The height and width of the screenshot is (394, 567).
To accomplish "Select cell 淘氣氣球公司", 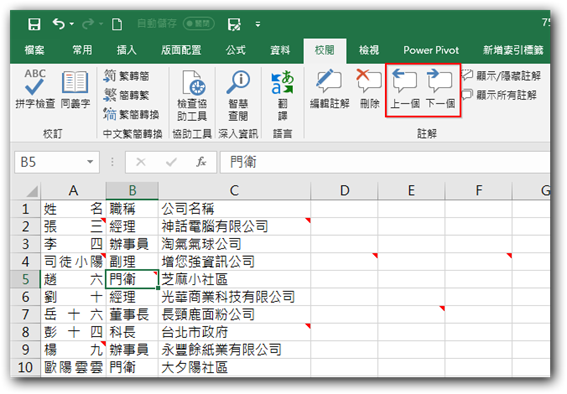I will pyautogui.click(x=234, y=244).
